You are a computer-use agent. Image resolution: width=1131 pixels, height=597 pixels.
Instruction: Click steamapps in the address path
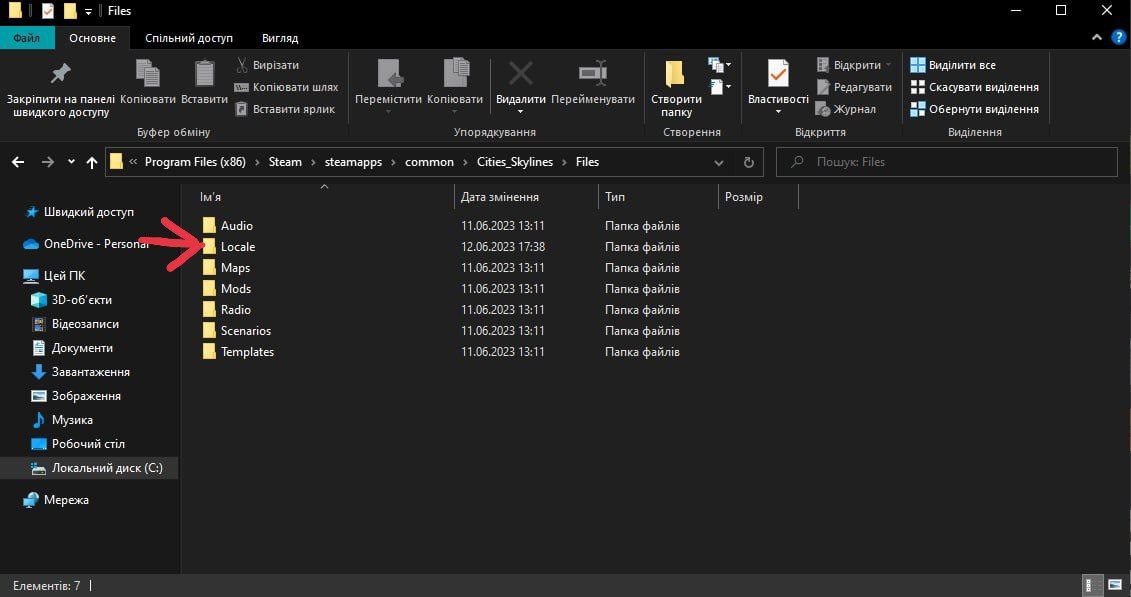(354, 162)
